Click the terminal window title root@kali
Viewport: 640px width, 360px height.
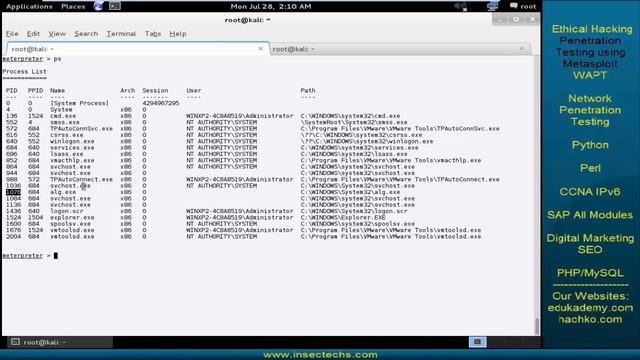point(247,20)
